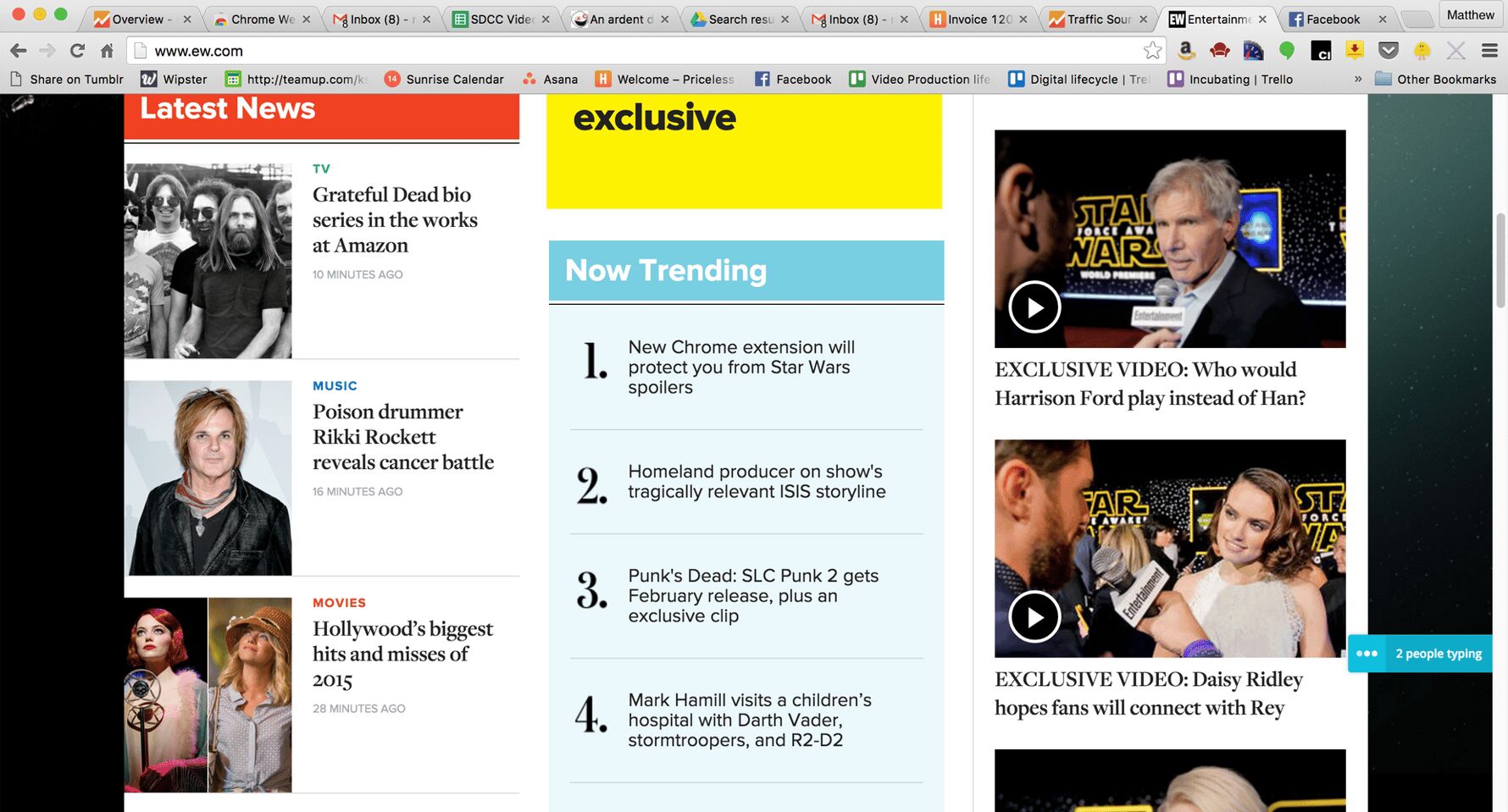Click the red couch extension icon
Screen dimensions: 1508x812
pyautogui.click(x=1220, y=51)
